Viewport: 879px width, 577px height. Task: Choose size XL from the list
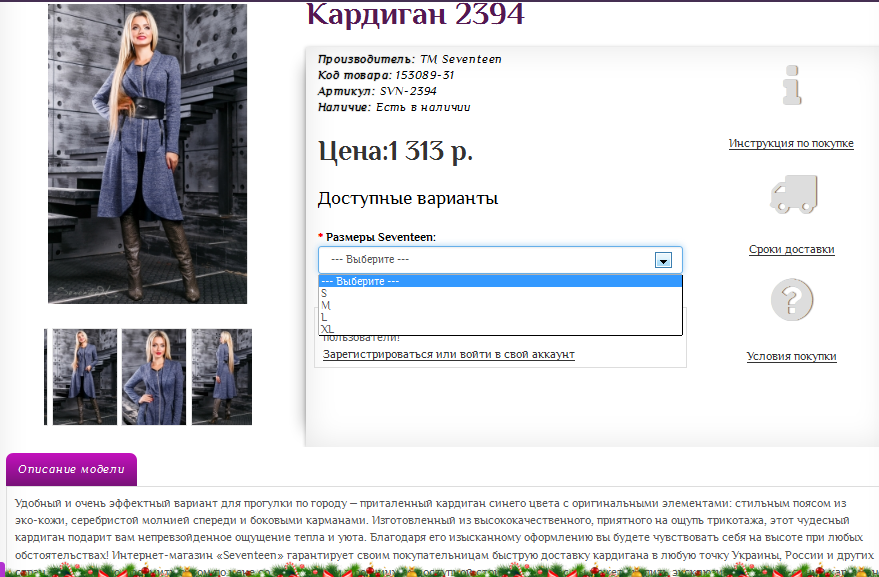(501, 329)
